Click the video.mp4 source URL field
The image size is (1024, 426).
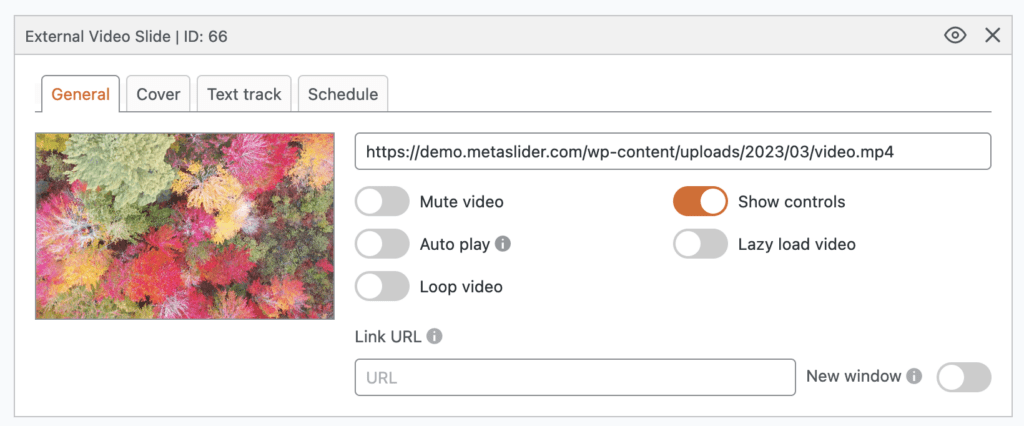pyautogui.click(x=672, y=152)
